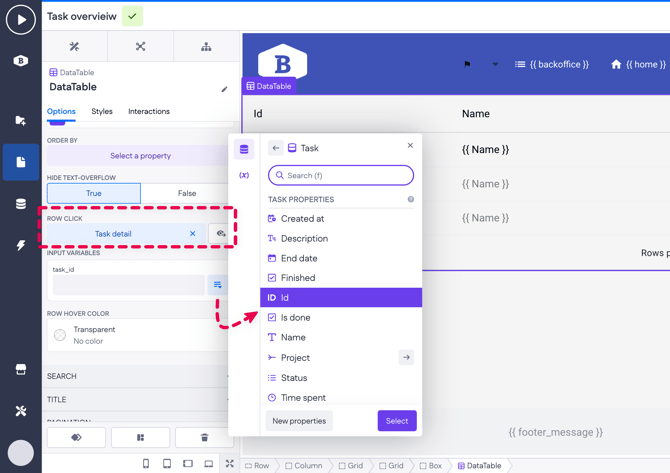Click the delete trash icon for component
670x473 pixels.
click(204, 437)
